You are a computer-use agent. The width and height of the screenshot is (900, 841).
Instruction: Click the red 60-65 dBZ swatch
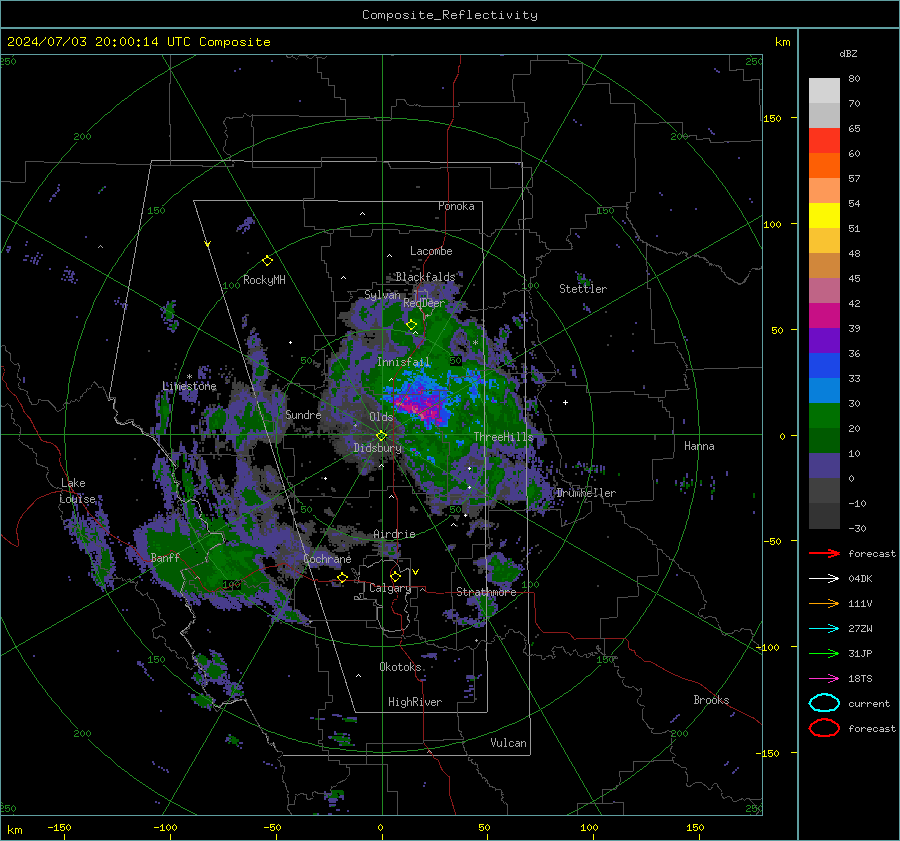coord(824,141)
